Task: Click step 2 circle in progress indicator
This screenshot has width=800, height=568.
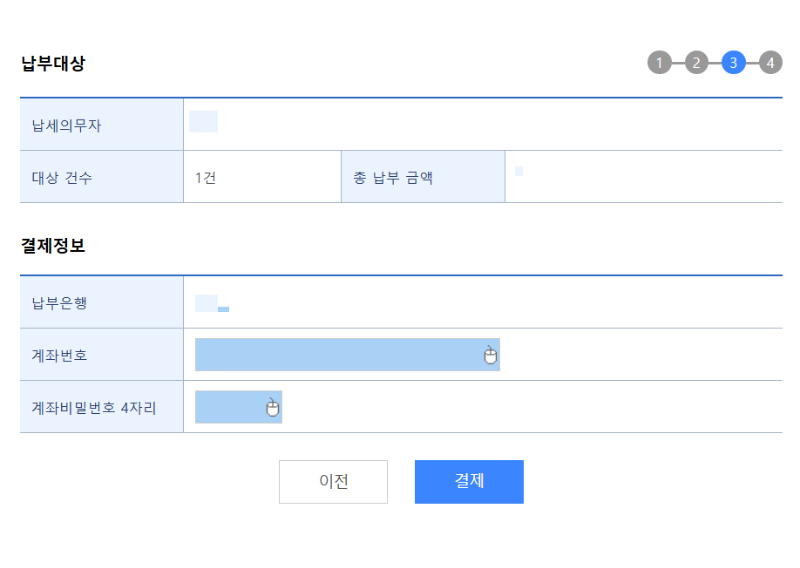Action: (x=697, y=63)
